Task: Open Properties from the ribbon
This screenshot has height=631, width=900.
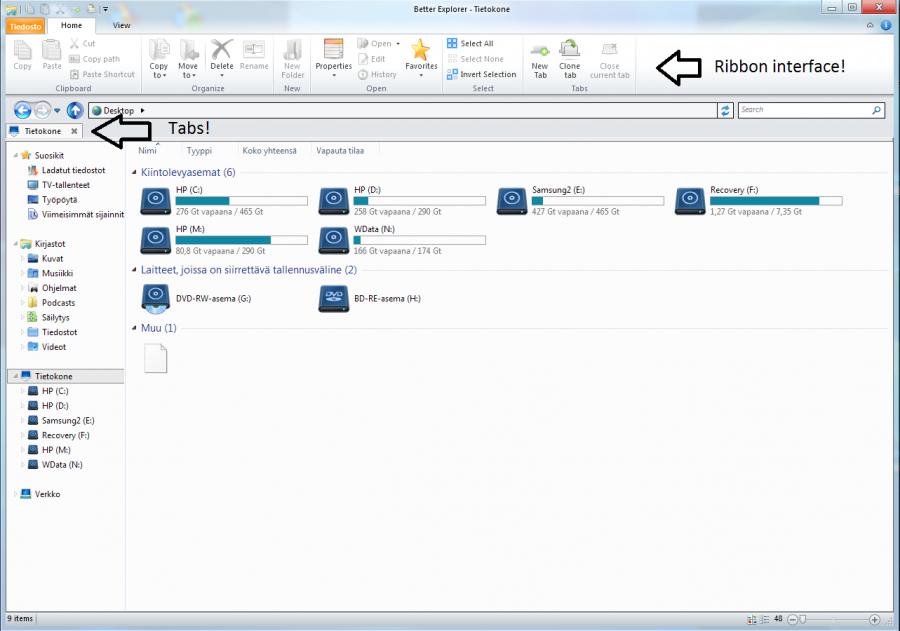Action: click(333, 52)
